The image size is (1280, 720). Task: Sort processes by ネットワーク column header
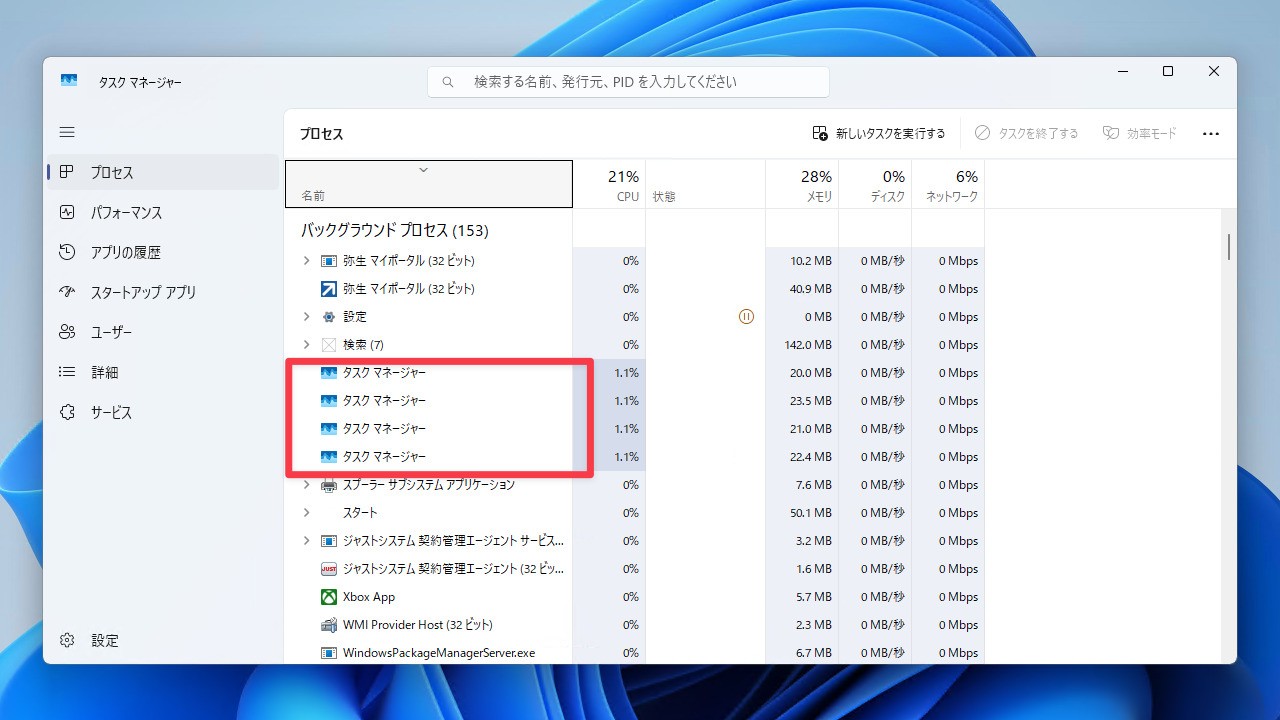pyautogui.click(x=948, y=184)
